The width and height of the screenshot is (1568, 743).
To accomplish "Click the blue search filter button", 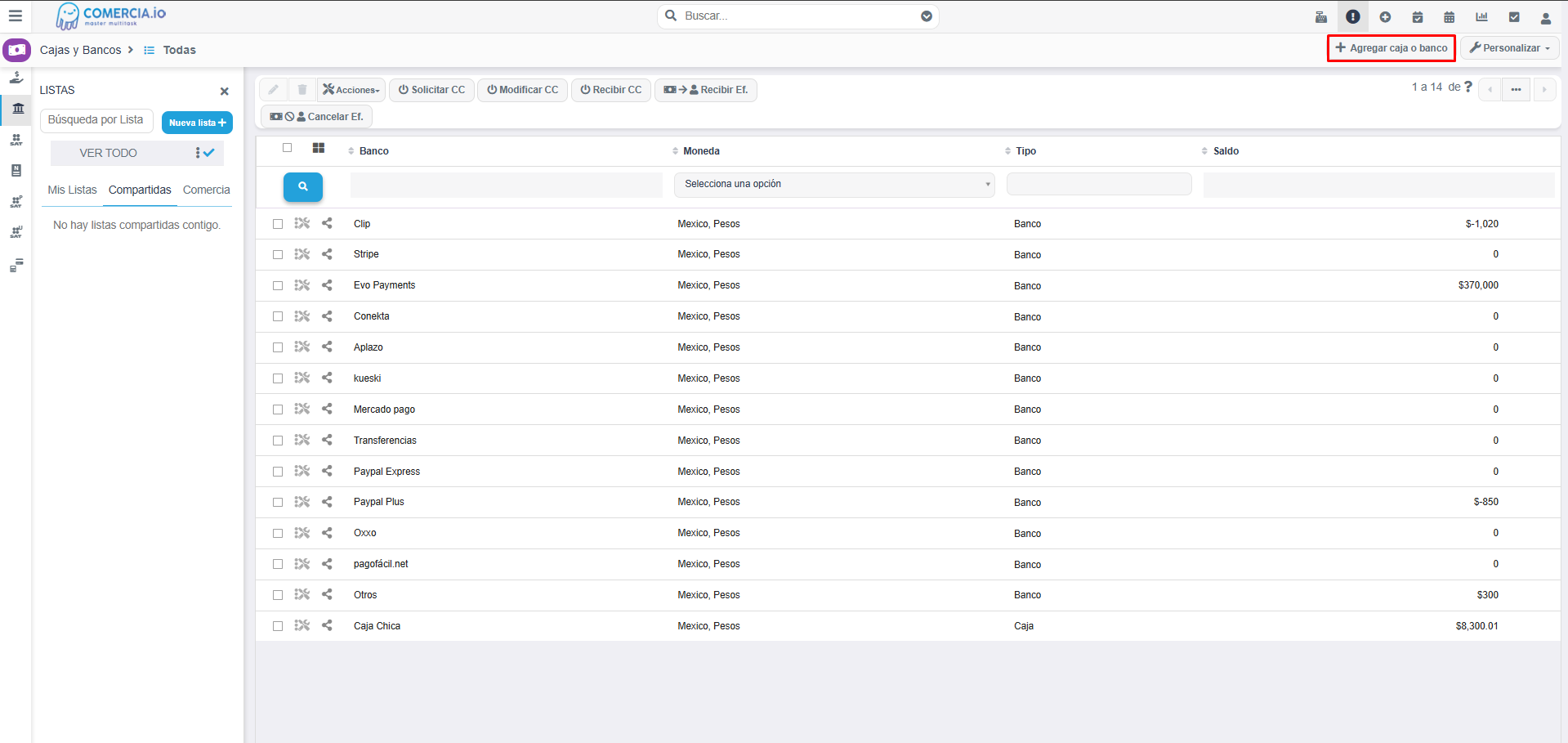I will (x=303, y=186).
